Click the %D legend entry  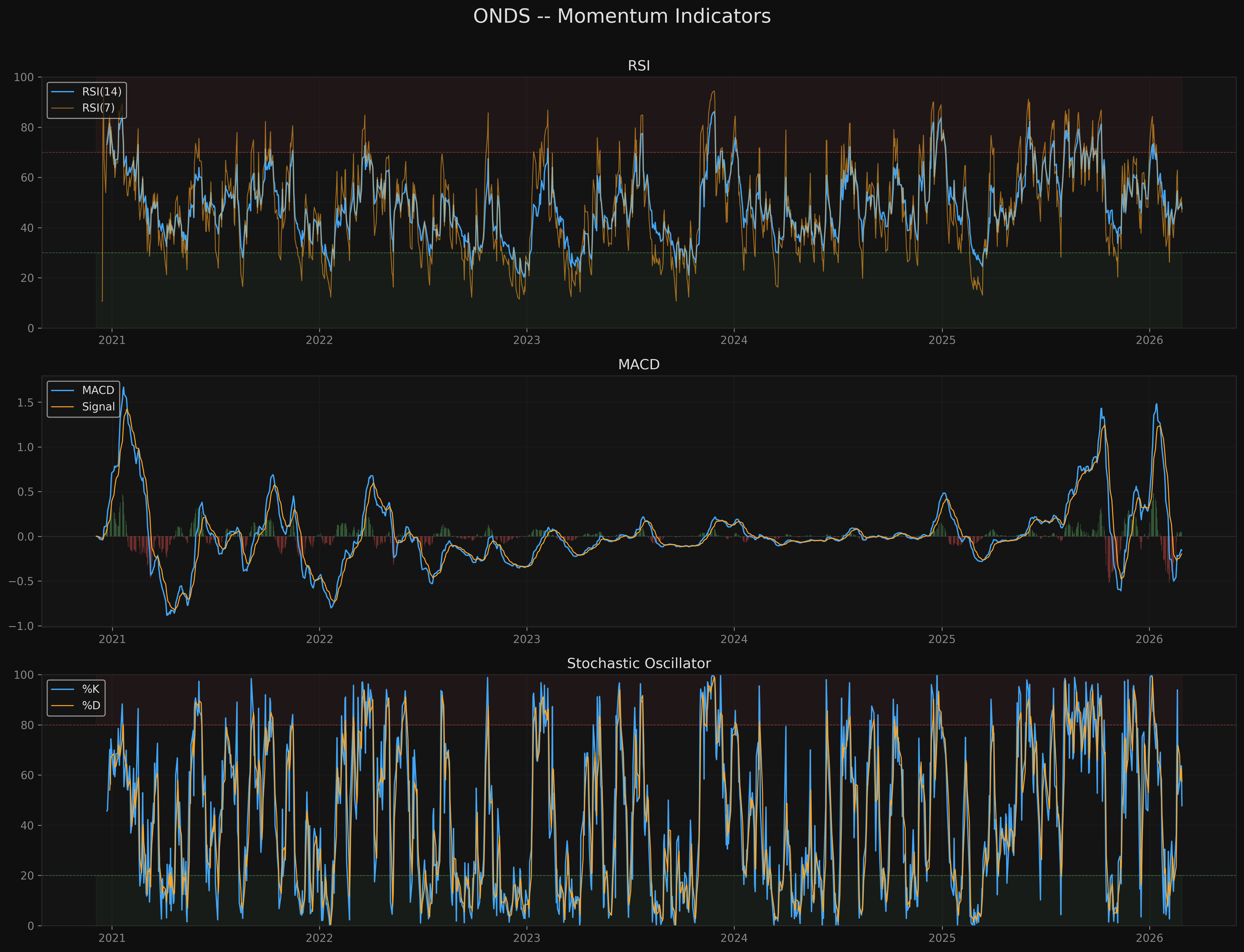(91, 706)
